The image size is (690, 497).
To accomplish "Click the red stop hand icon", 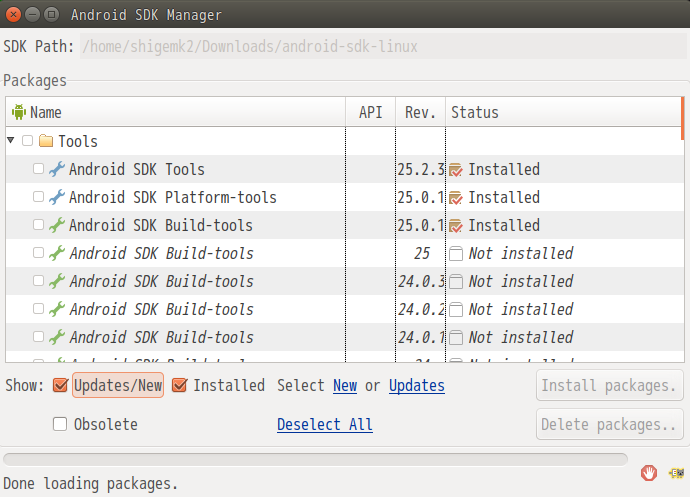I will [649, 473].
